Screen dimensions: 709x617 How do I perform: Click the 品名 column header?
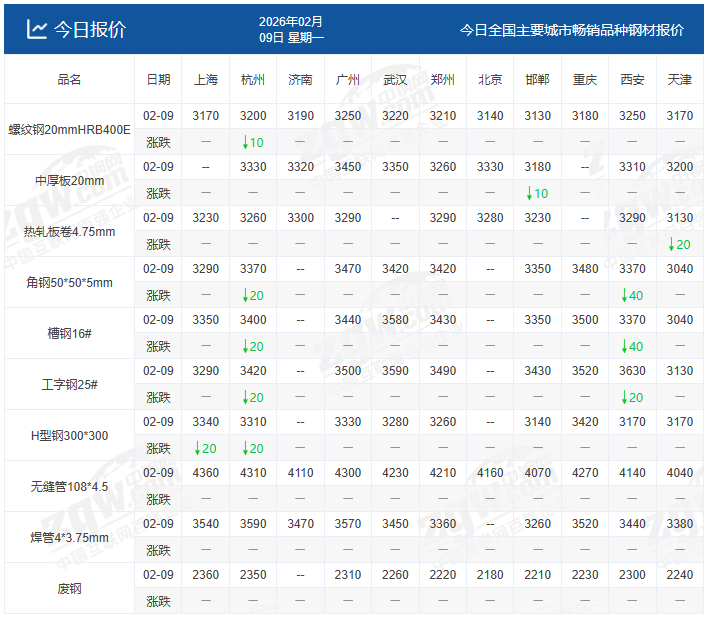(x=70, y=79)
